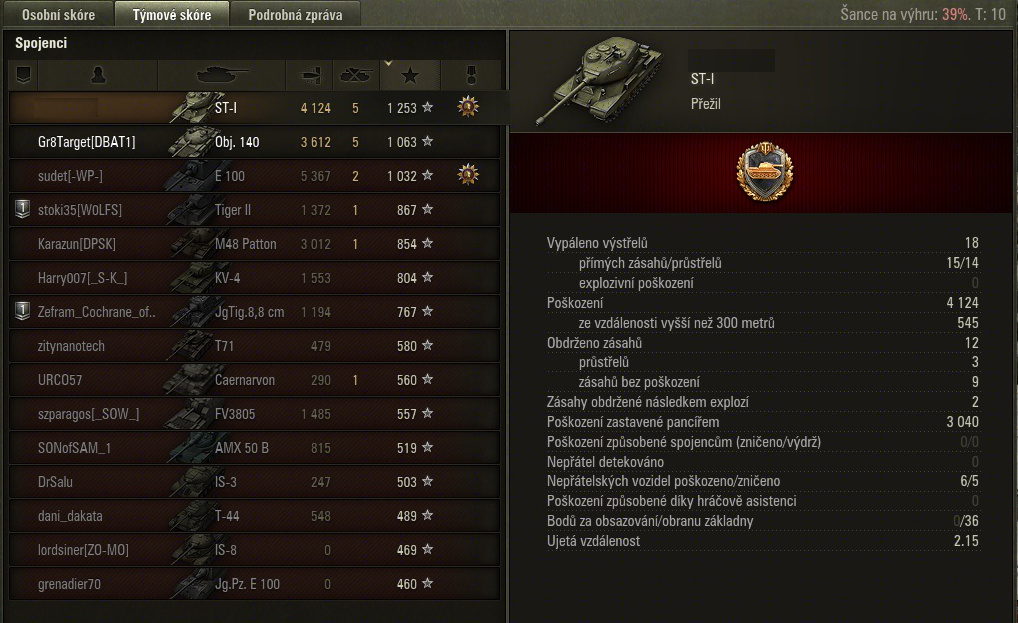Sort by medals column icon
This screenshot has width=1018, height=623.
(x=471, y=75)
